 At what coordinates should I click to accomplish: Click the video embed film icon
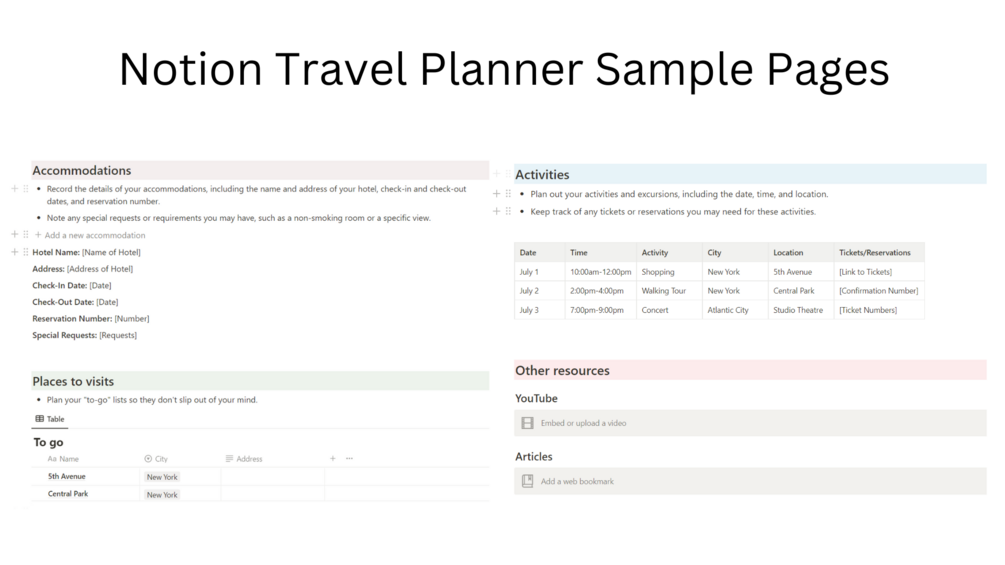click(x=527, y=423)
